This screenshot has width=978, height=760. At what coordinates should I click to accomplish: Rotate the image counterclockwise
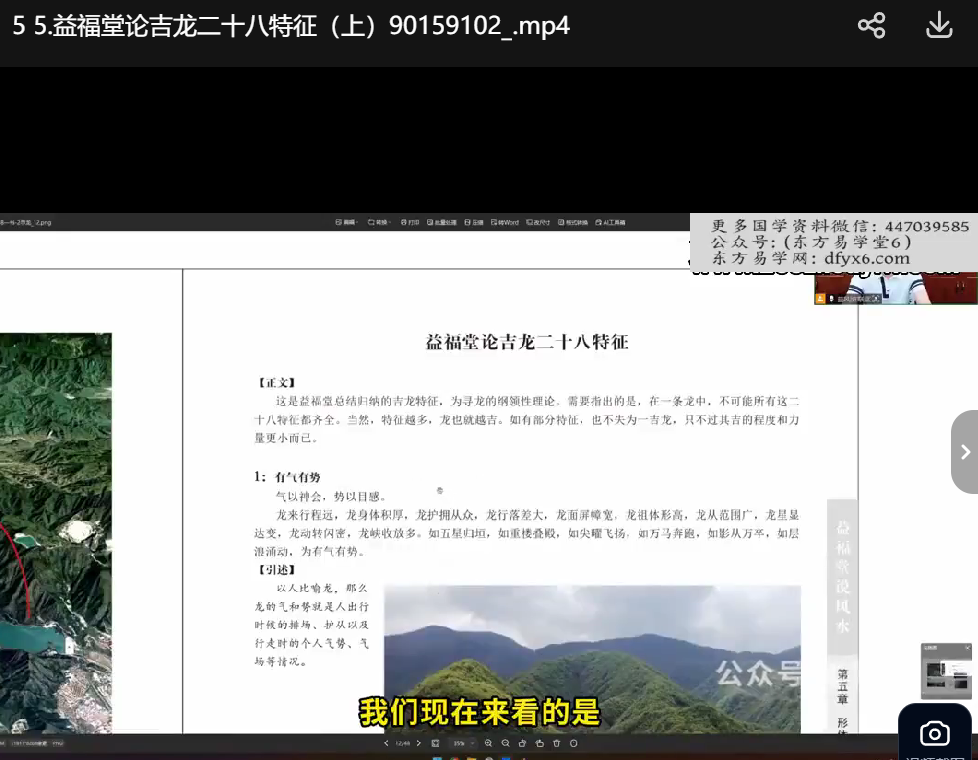point(522,744)
